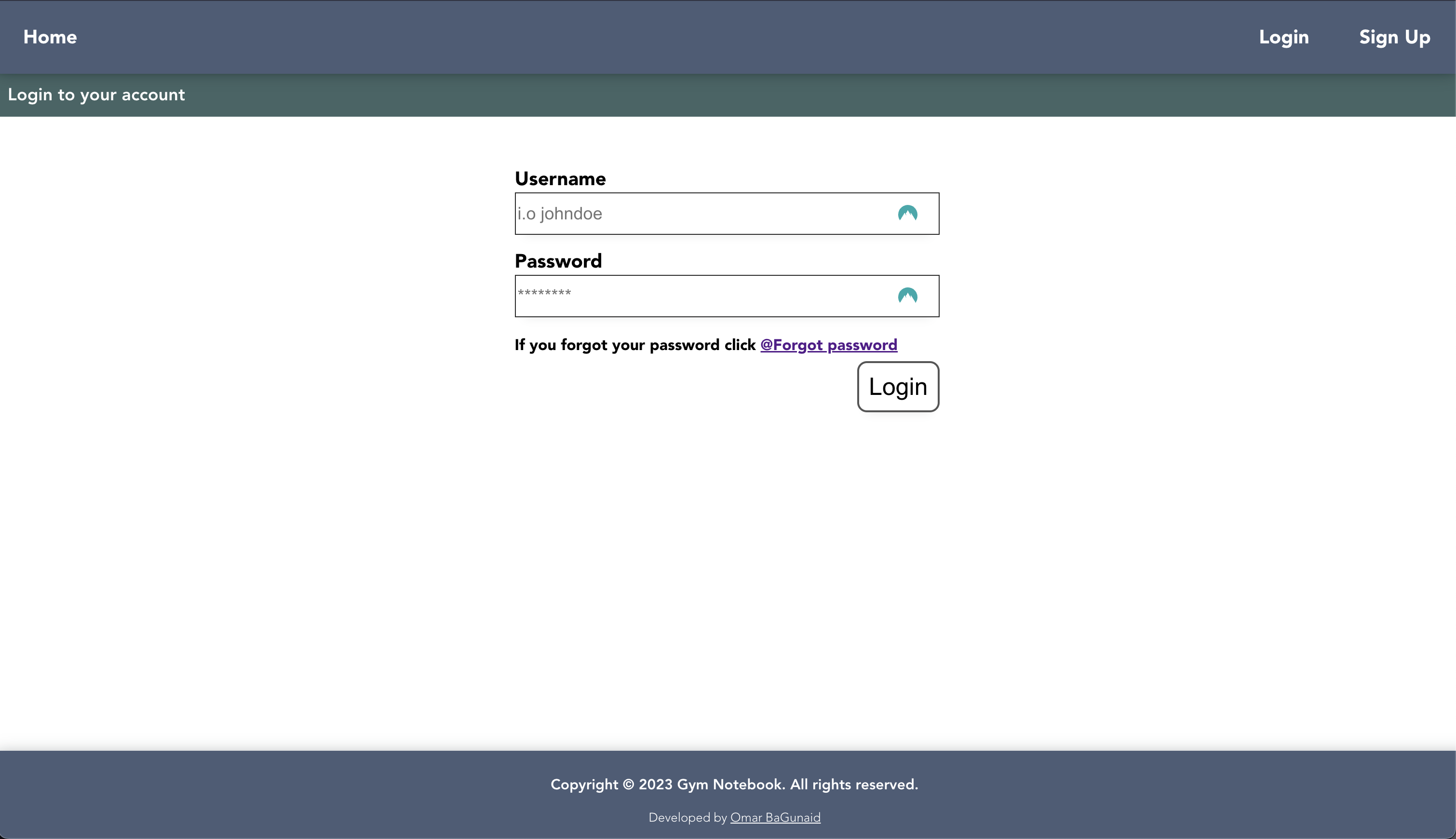Open the Sign Up navigation link
The width and height of the screenshot is (1456, 839).
pyautogui.click(x=1394, y=37)
